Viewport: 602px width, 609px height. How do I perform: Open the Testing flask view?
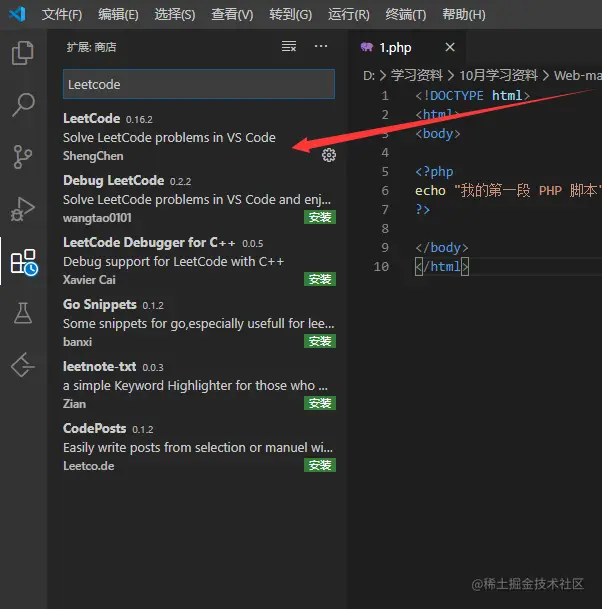[23, 313]
